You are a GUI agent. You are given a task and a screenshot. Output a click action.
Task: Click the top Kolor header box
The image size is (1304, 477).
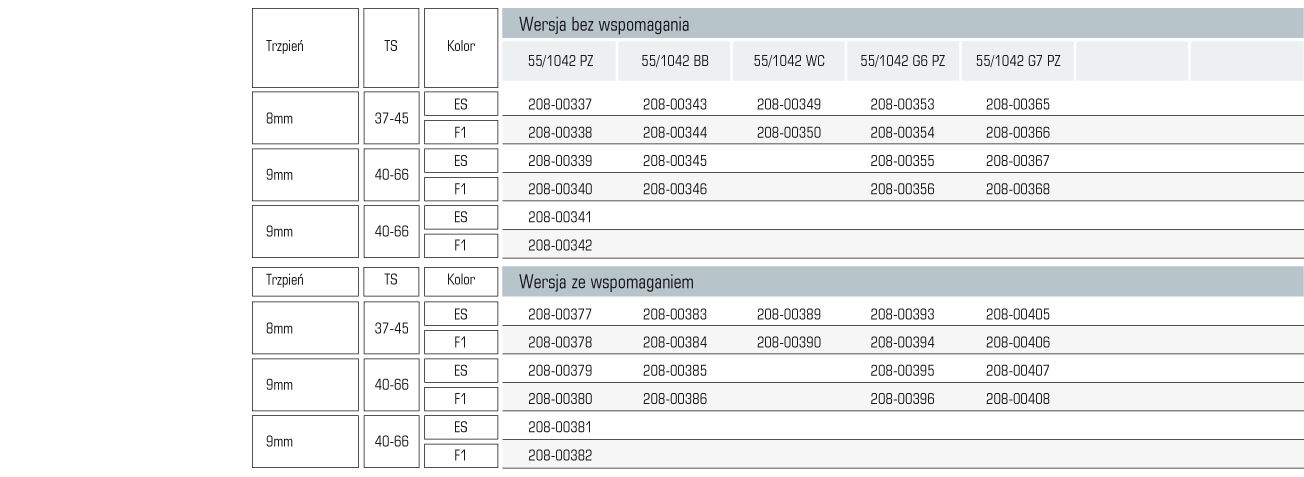[461, 47]
